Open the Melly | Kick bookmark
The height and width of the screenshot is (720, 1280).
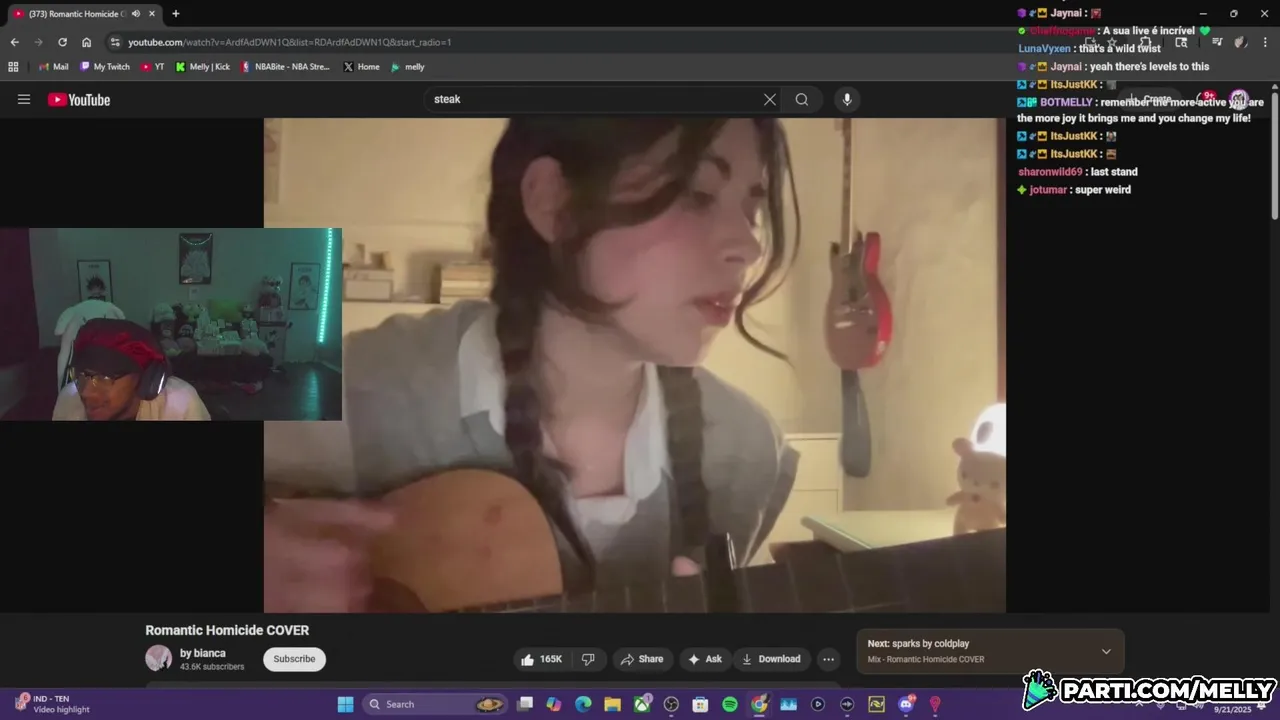pyautogui.click(x=203, y=67)
